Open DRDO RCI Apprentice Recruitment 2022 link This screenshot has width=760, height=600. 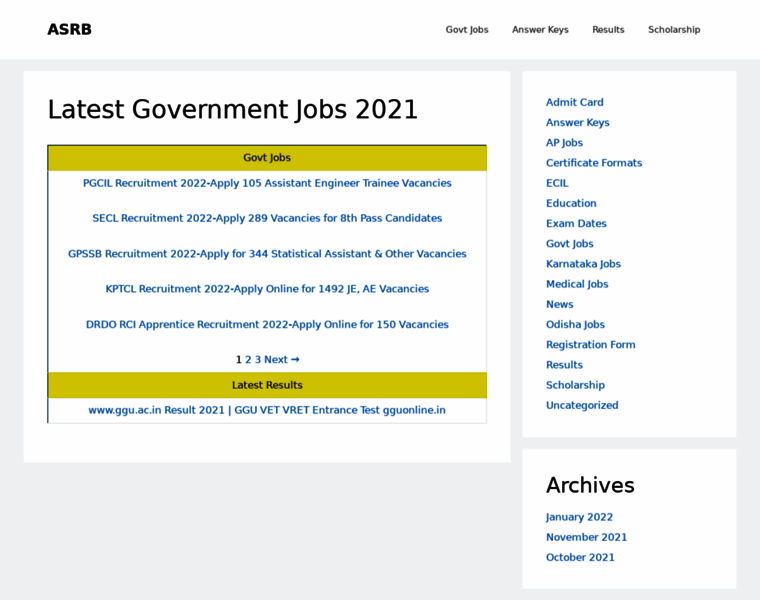(267, 324)
